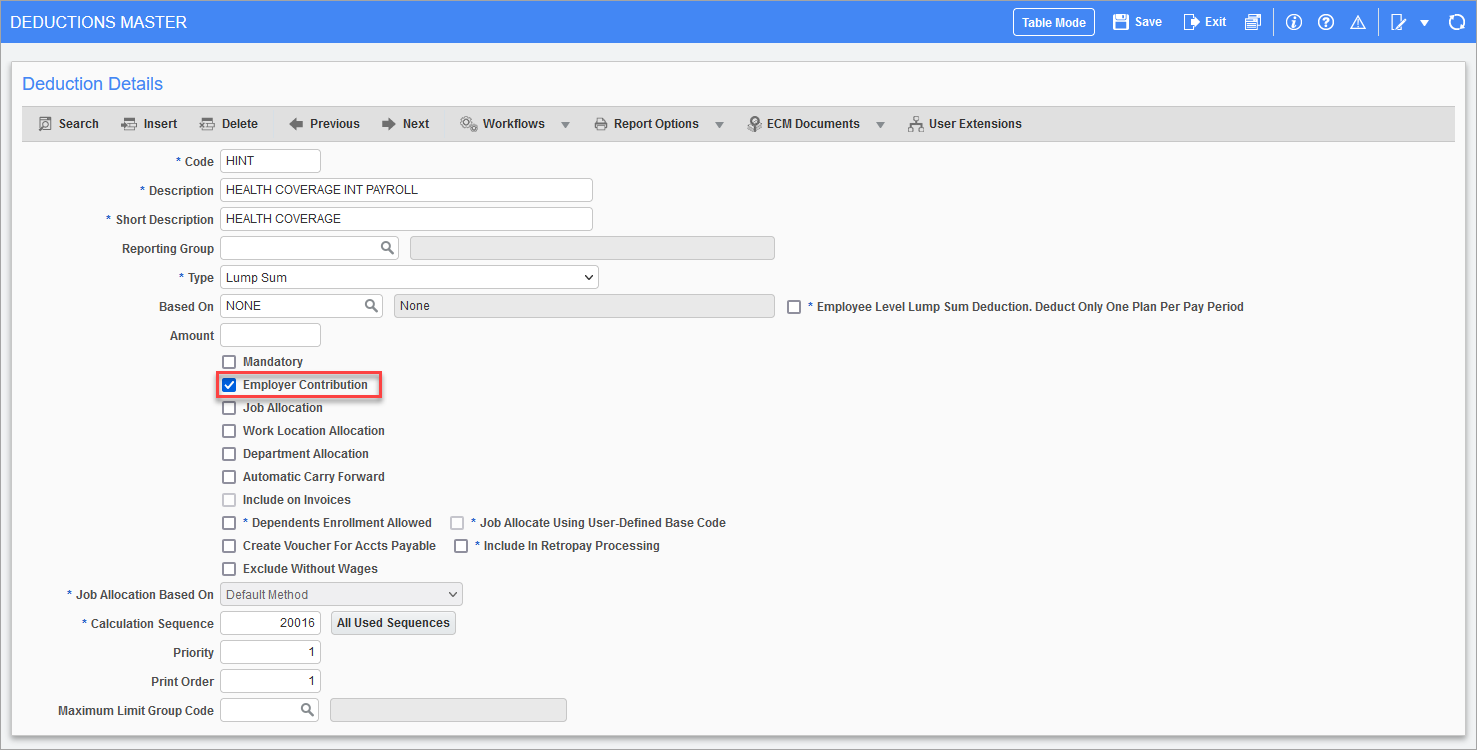Click the Exit icon in header

1192,22
